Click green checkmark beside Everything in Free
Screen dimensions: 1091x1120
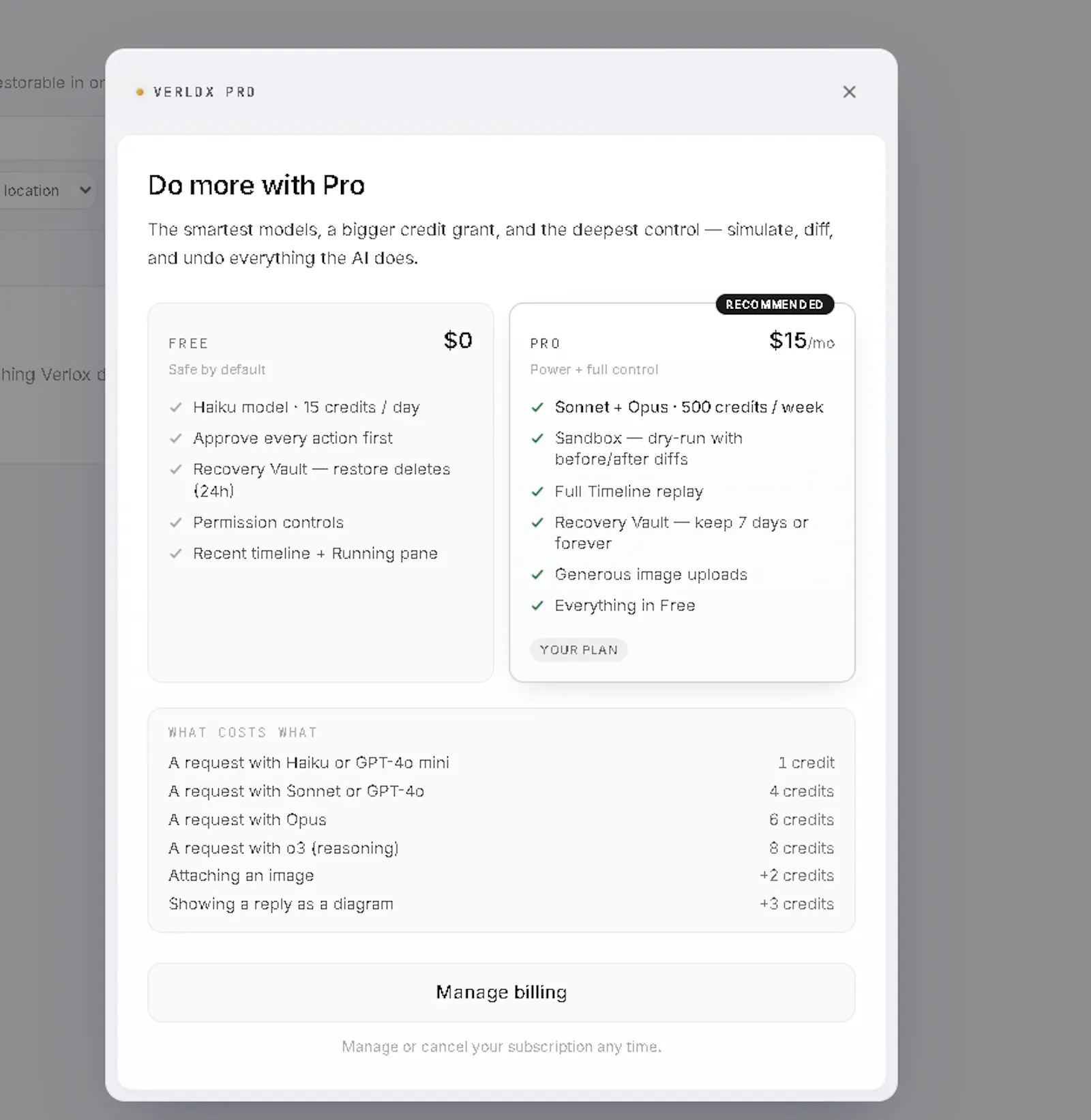pos(537,605)
